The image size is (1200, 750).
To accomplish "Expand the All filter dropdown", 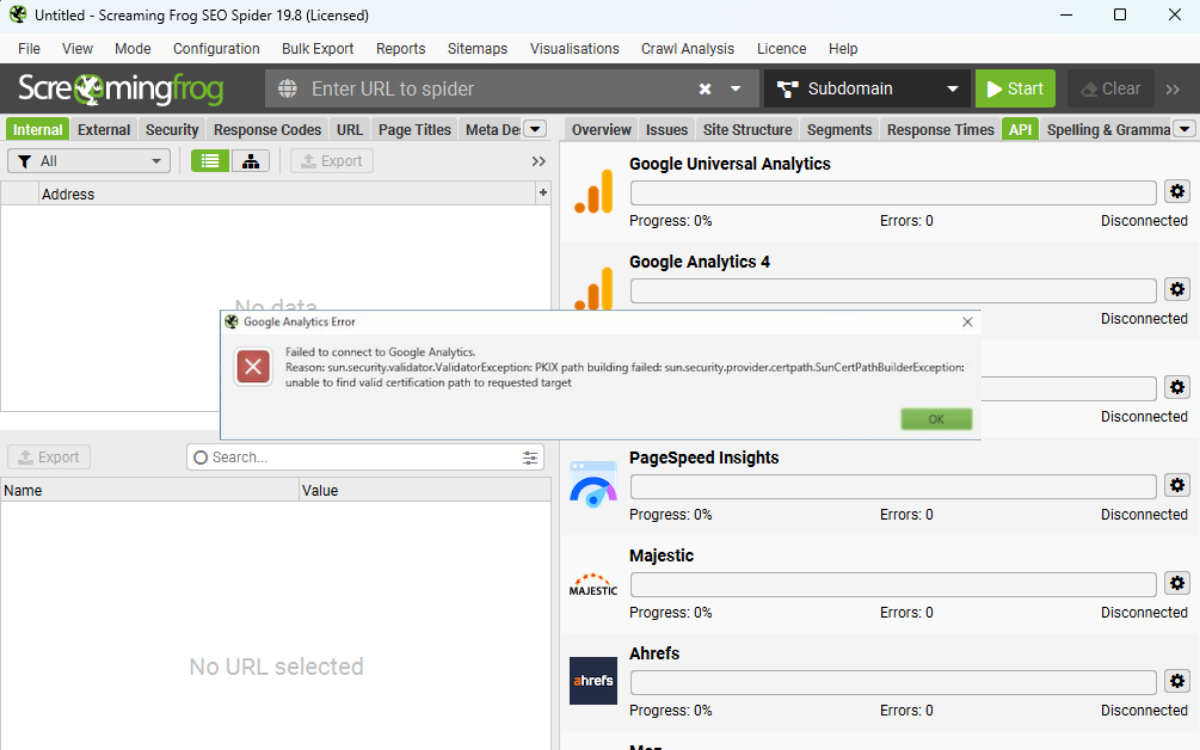I will click(89, 161).
